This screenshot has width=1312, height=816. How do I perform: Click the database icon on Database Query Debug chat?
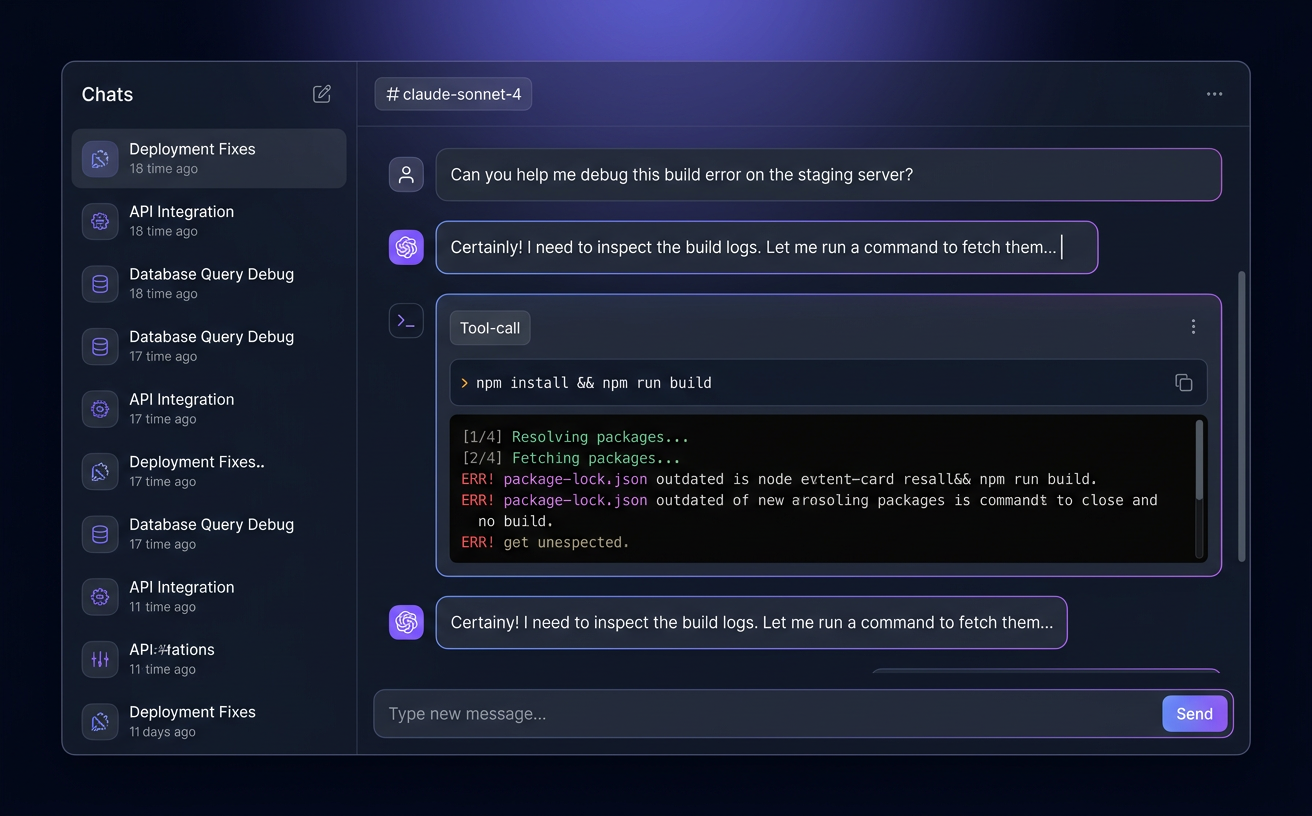tap(99, 284)
